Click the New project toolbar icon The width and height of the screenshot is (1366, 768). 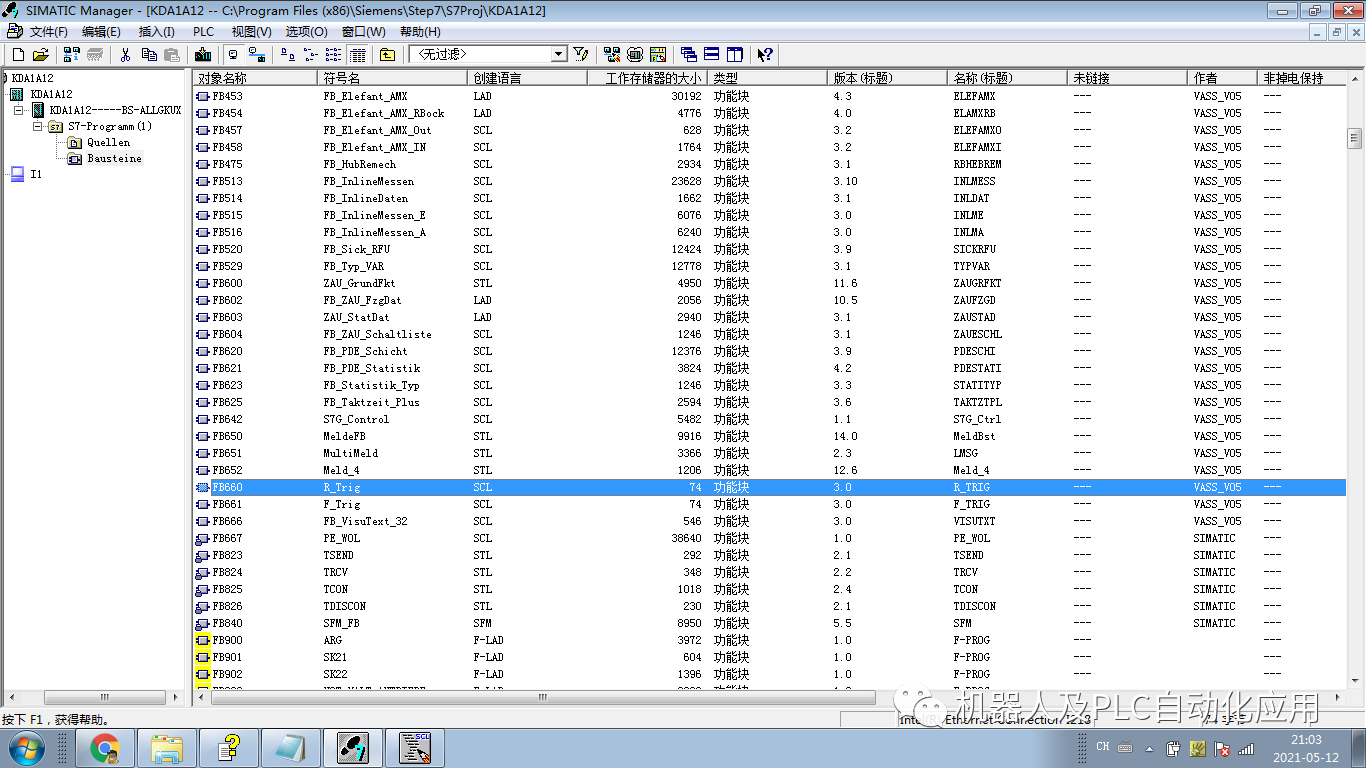(x=17, y=54)
